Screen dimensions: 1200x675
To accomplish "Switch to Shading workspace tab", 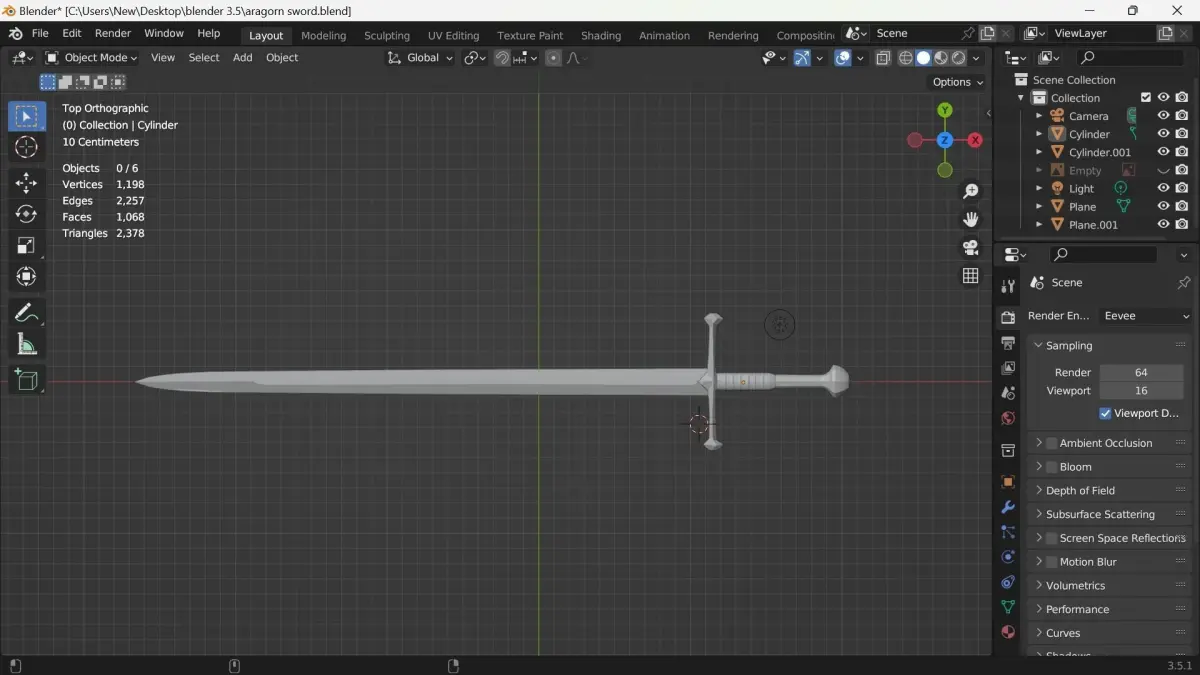I will click(601, 35).
